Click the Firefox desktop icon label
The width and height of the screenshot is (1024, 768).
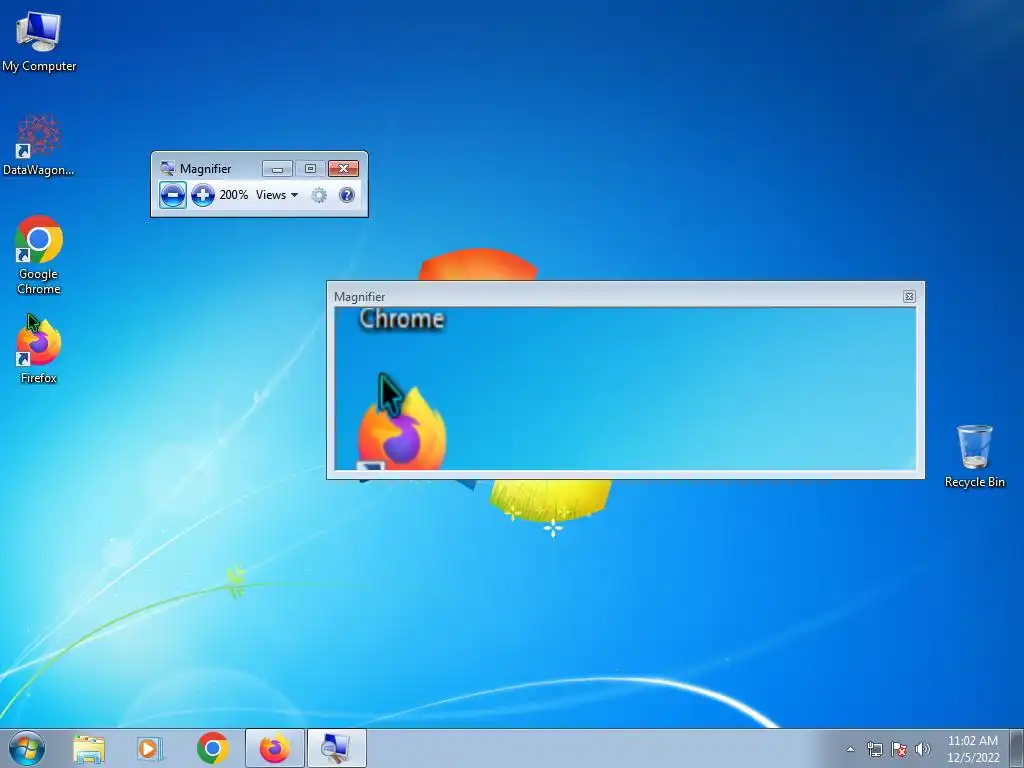[39, 378]
